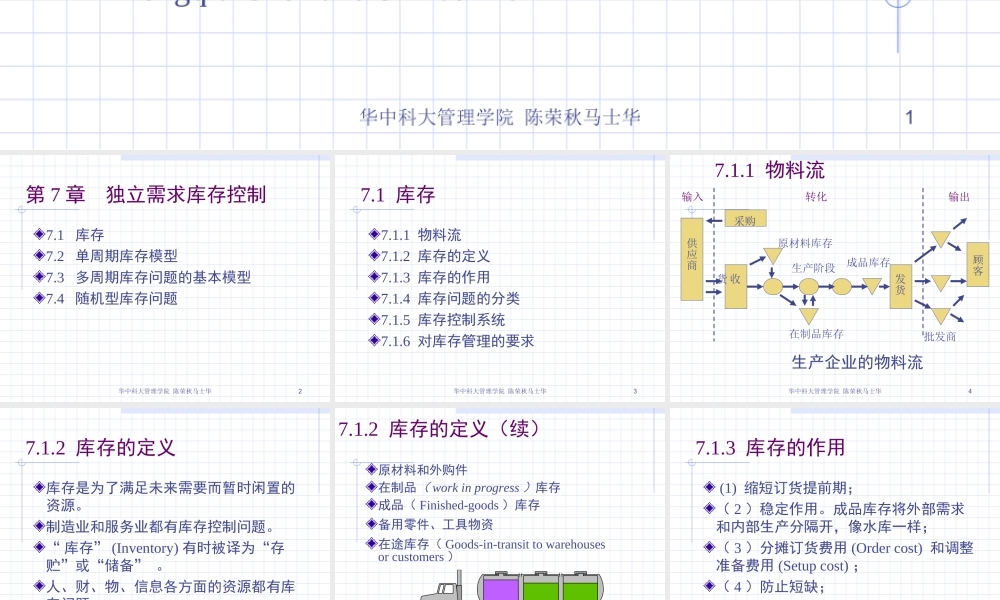This screenshot has height=600, width=1000.
Task: Click a 生产阶段 circle shape in the diagram
Action: (807, 286)
